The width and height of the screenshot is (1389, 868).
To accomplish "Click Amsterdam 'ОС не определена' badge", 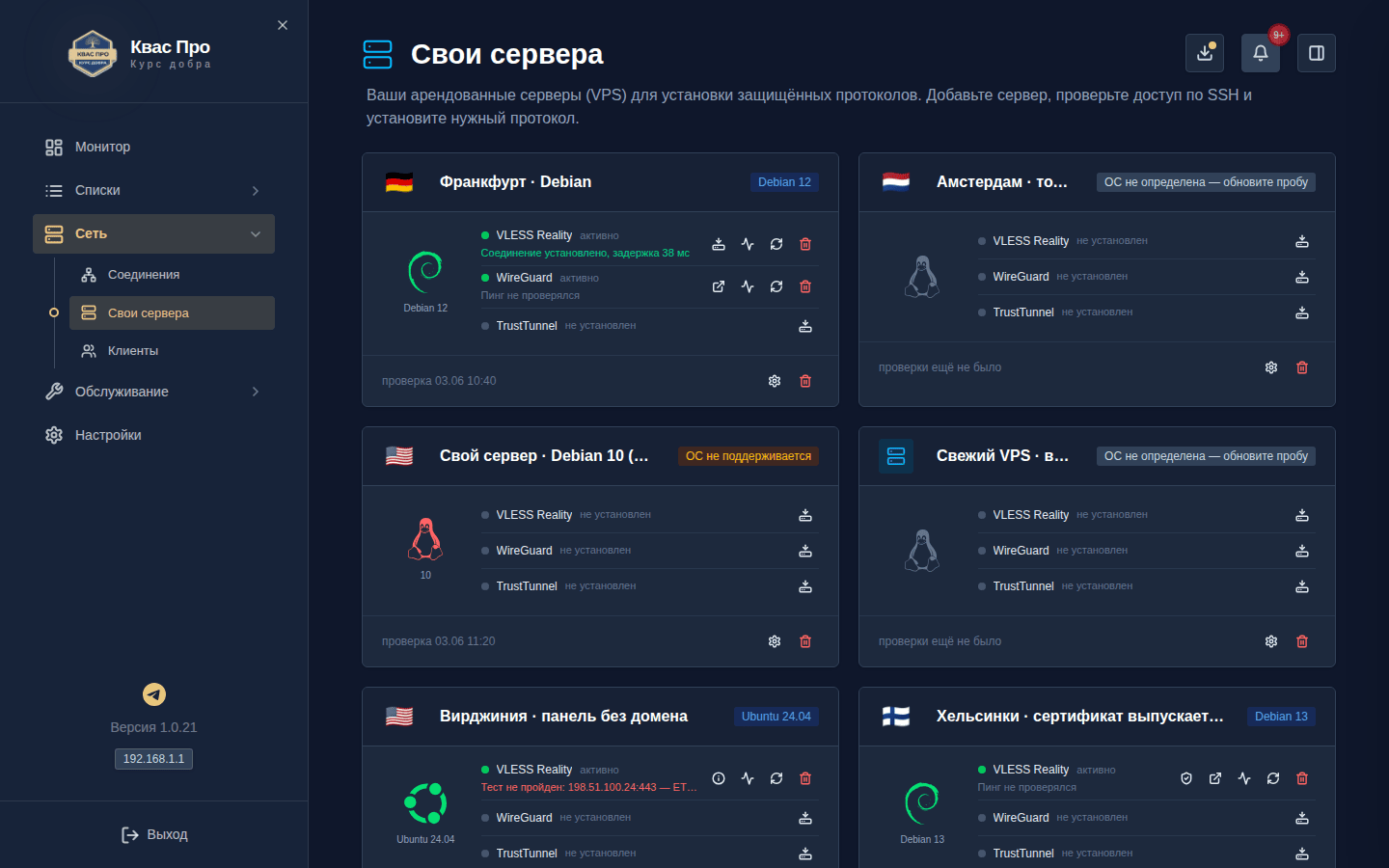I will pos(1206,182).
